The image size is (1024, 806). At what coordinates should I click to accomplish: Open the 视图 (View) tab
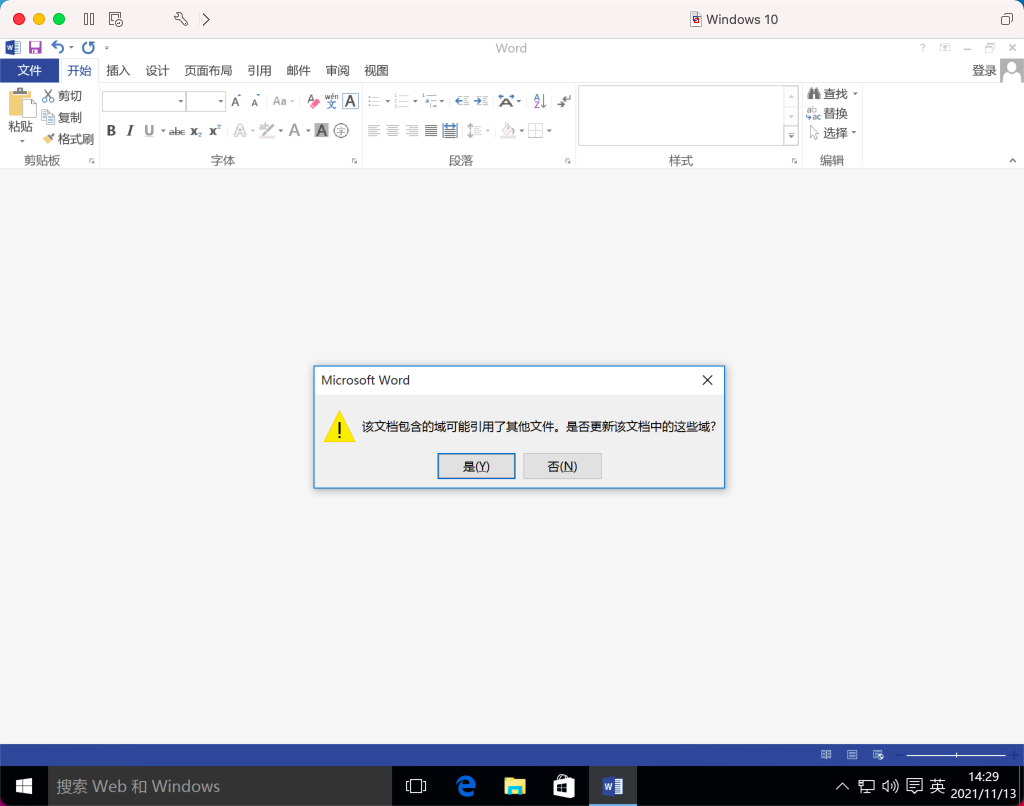coord(376,71)
